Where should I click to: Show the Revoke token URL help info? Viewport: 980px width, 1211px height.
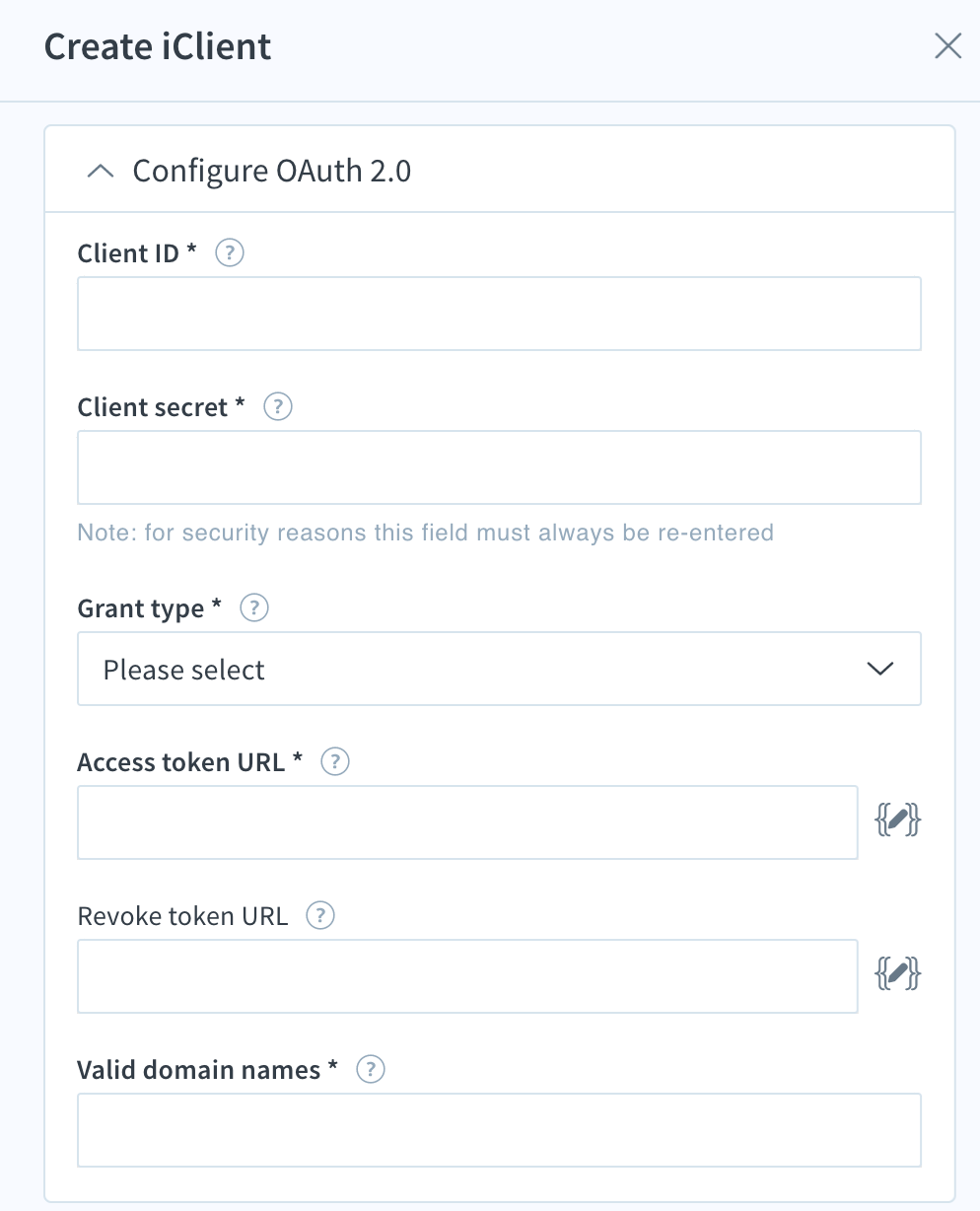(x=318, y=915)
